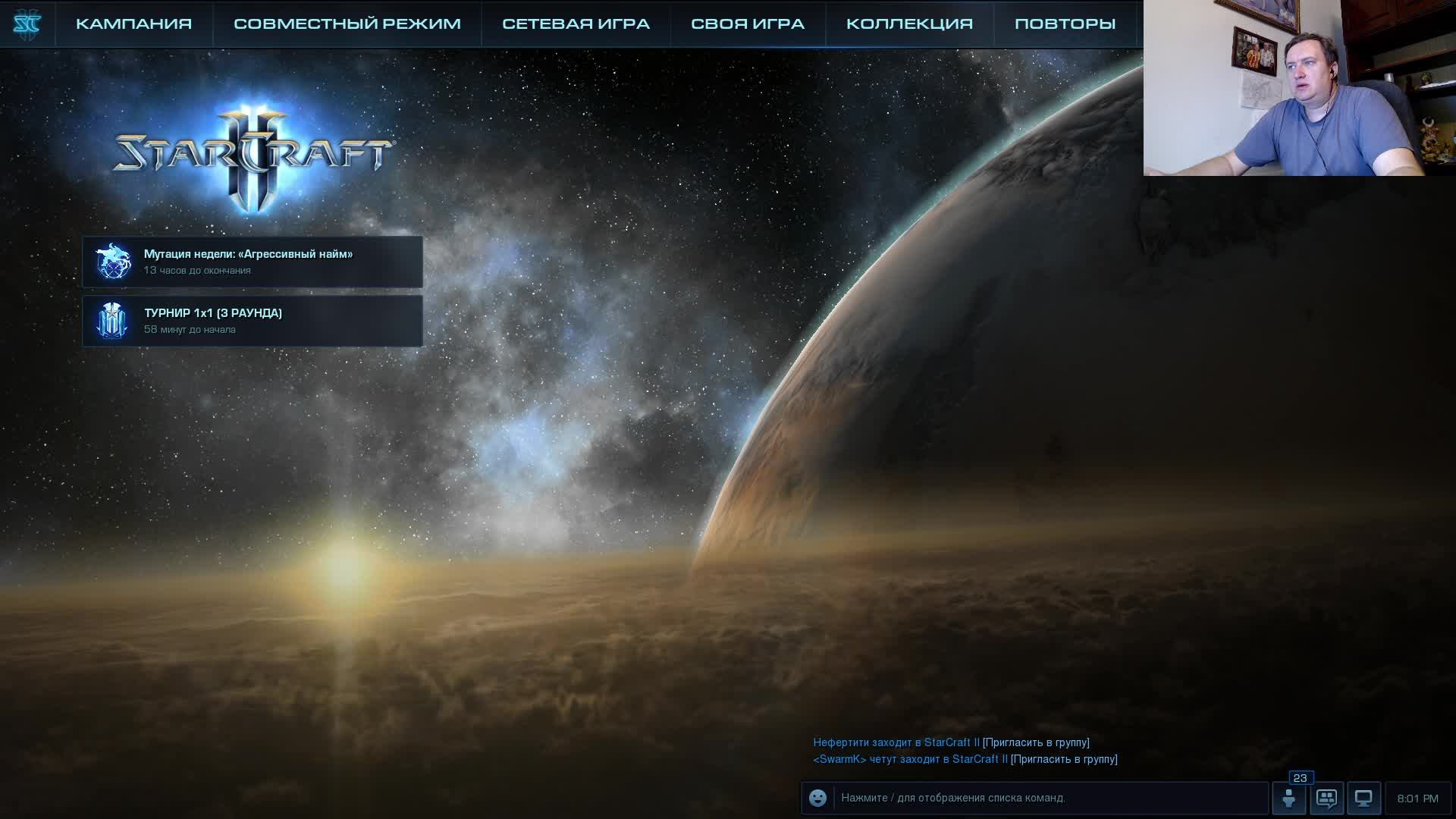Viewport: 1456px width, 819px height.
Task: Click the StarCraft II home logo icon
Action: coord(27,24)
